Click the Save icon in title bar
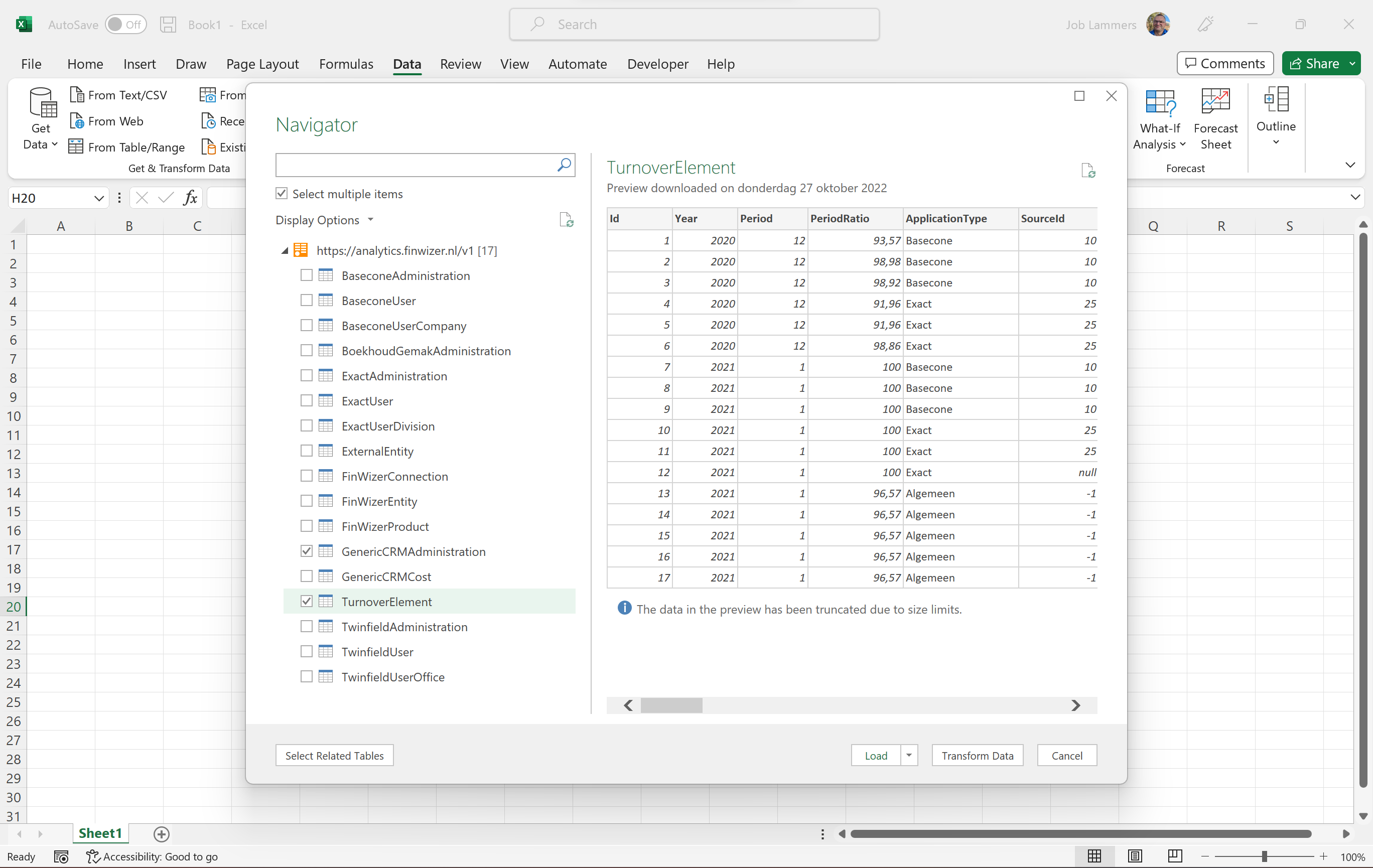Viewport: 1373px width, 868px height. pos(168,25)
